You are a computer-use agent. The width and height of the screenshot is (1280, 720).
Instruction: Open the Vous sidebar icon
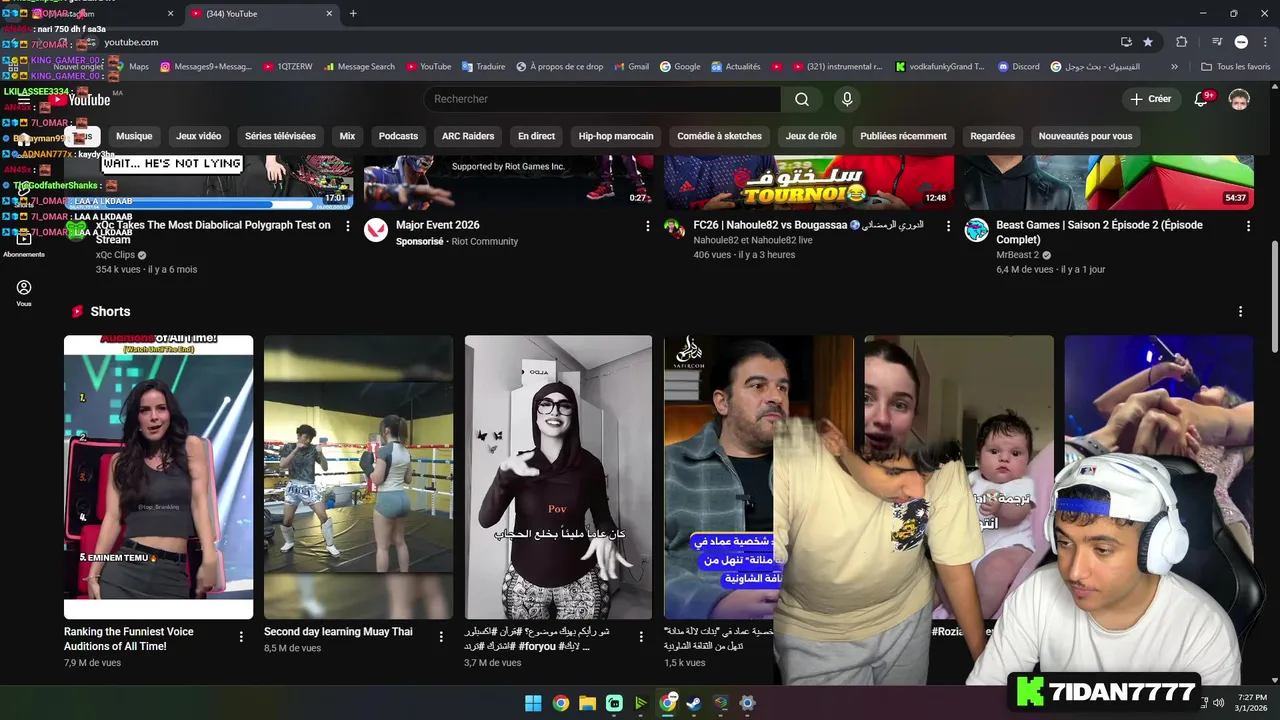[x=24, y=293]
